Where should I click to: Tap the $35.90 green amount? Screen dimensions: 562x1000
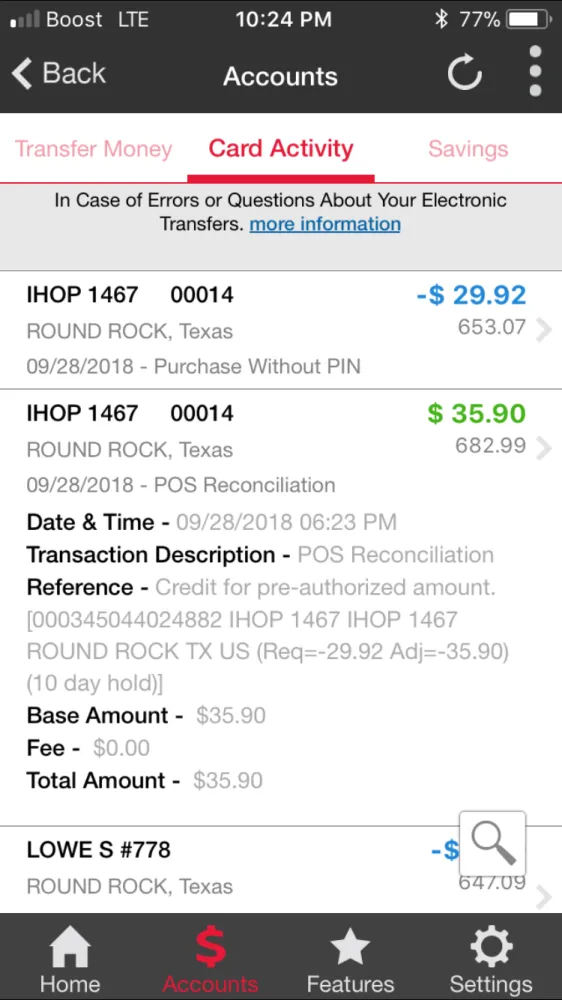point(476,413)
